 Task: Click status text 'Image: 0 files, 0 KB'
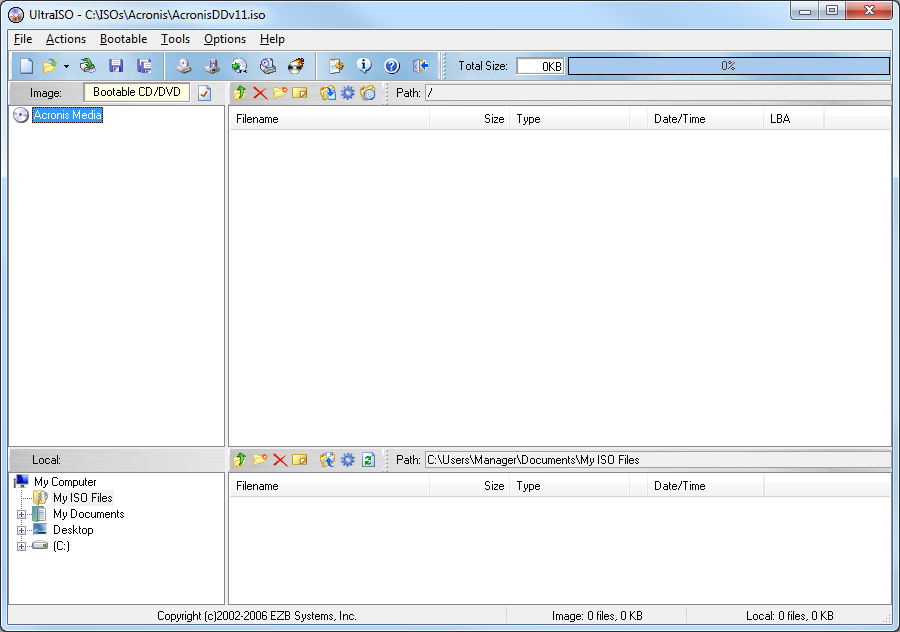tap(597, 616)
